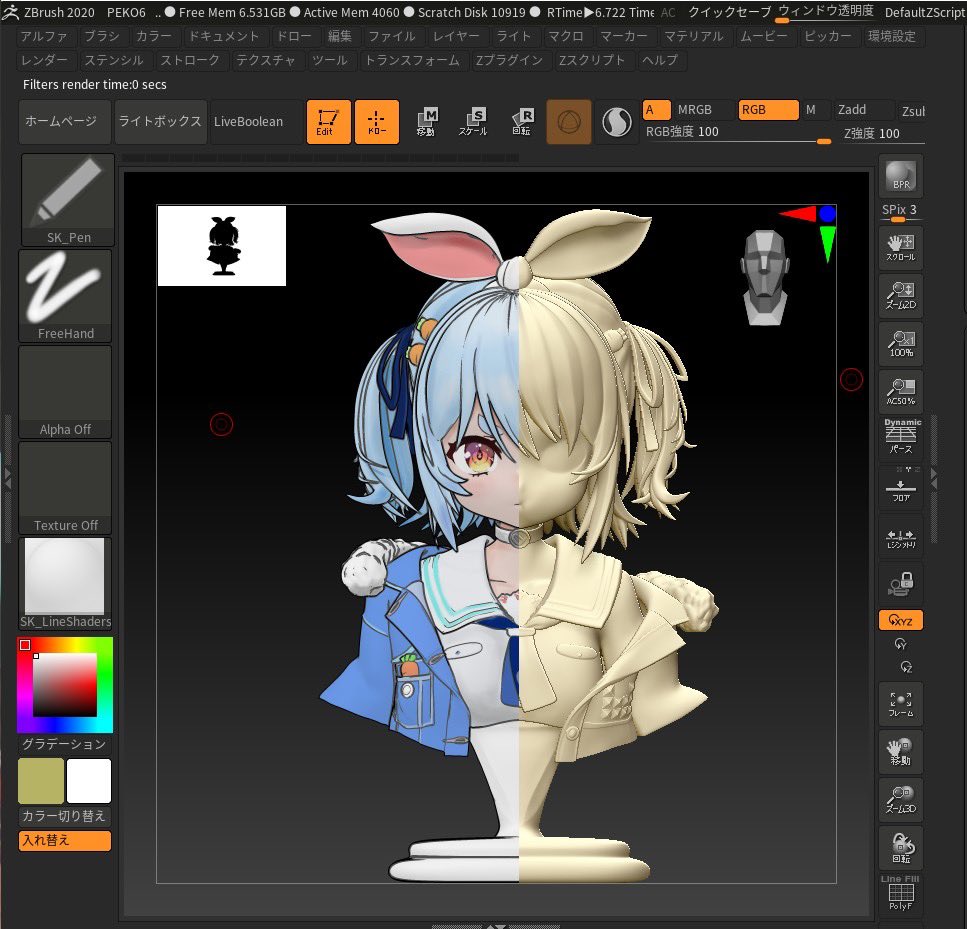Select the RGB paint mode

(768, 110)
